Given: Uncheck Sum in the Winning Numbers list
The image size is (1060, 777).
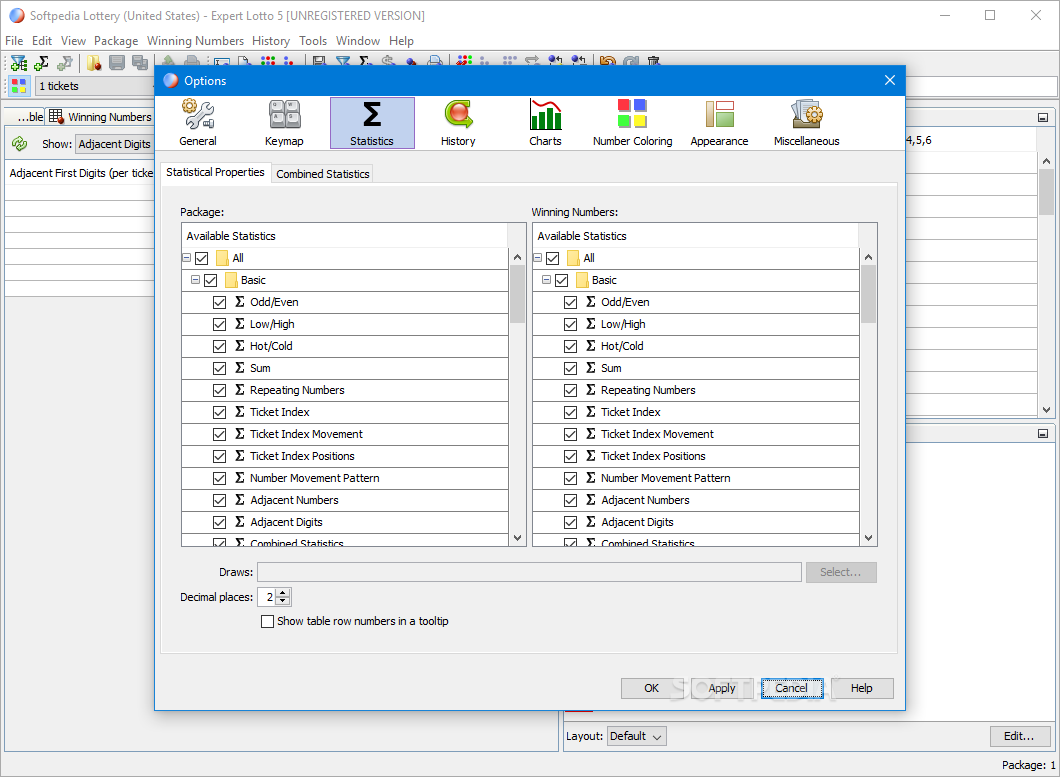Looking at the screenshot, I should [x=571, y=369].
